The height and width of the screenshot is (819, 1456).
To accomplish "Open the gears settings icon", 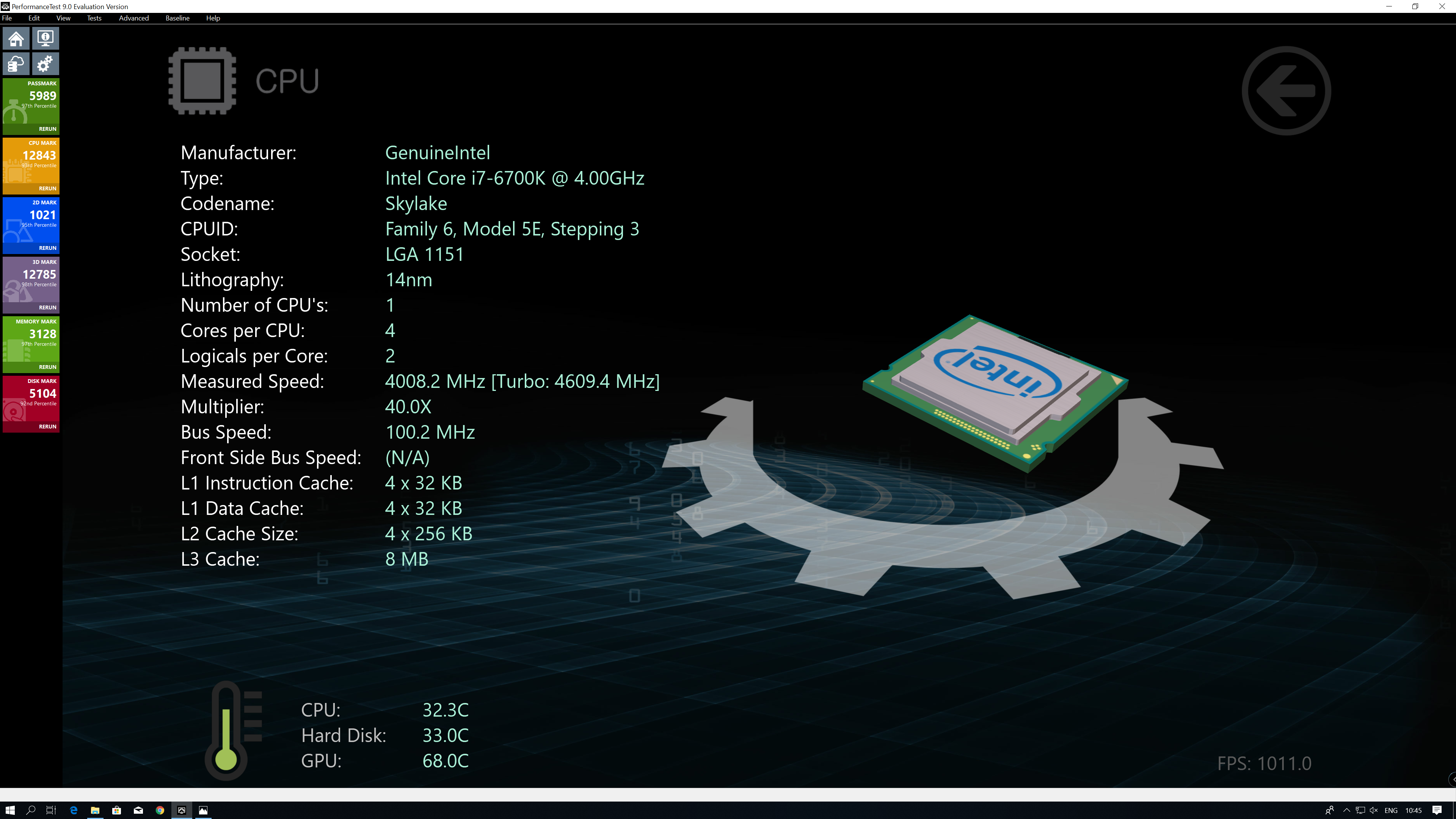I will pyautogui.click(x=45, y=64).
